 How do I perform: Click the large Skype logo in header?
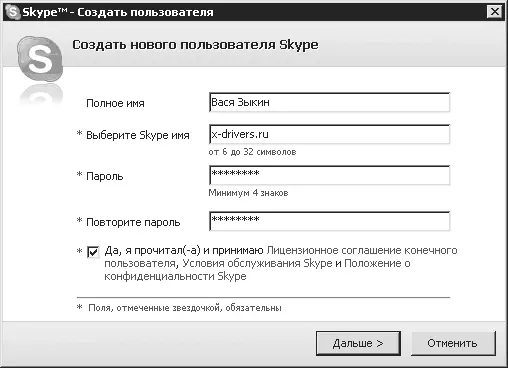tap(40, 60)
